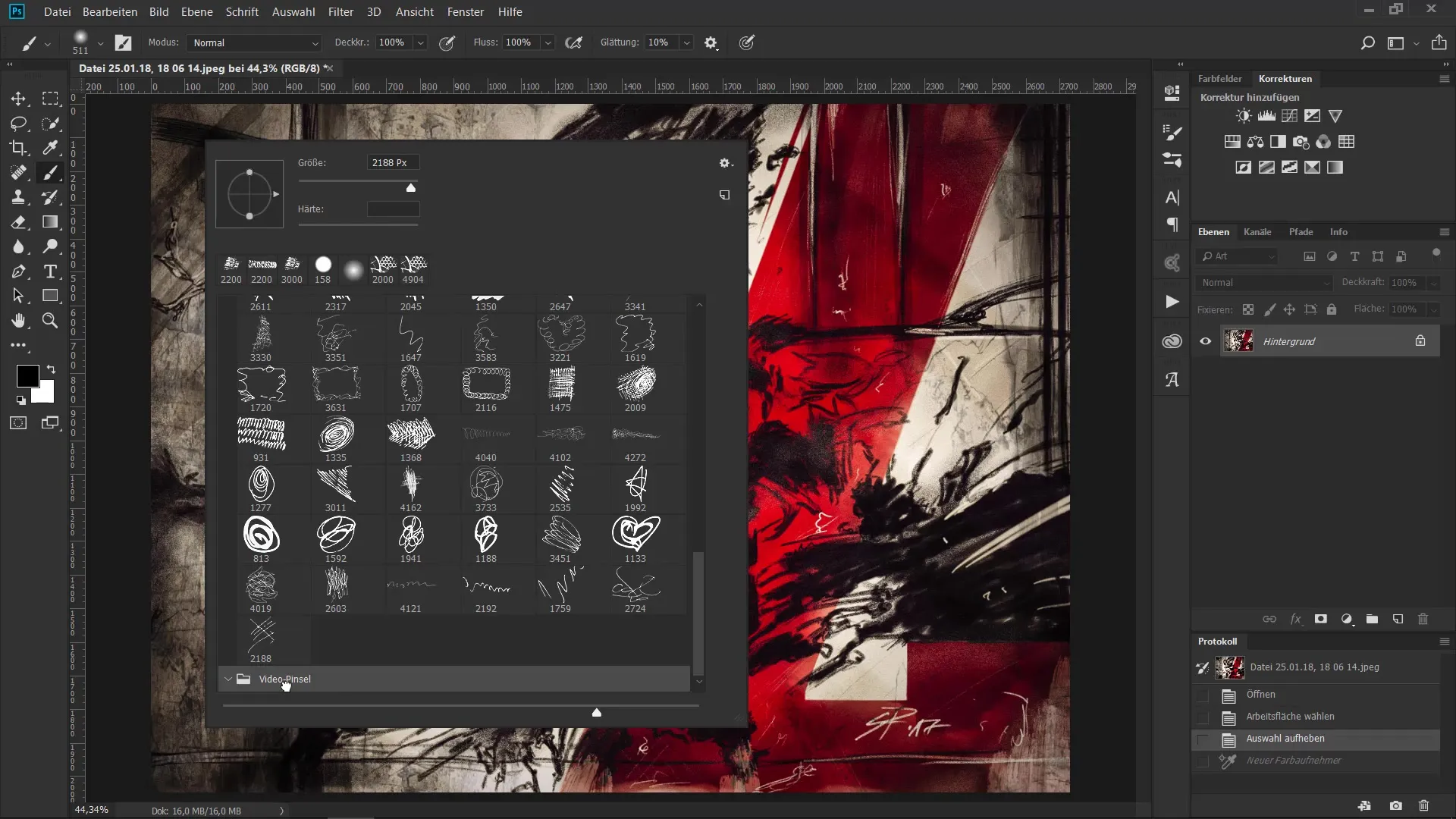Image resolution: width=1456 pixels, height=819 pixels.
Task: Open the Bearbeiten menu
Action: coord(110,12)
